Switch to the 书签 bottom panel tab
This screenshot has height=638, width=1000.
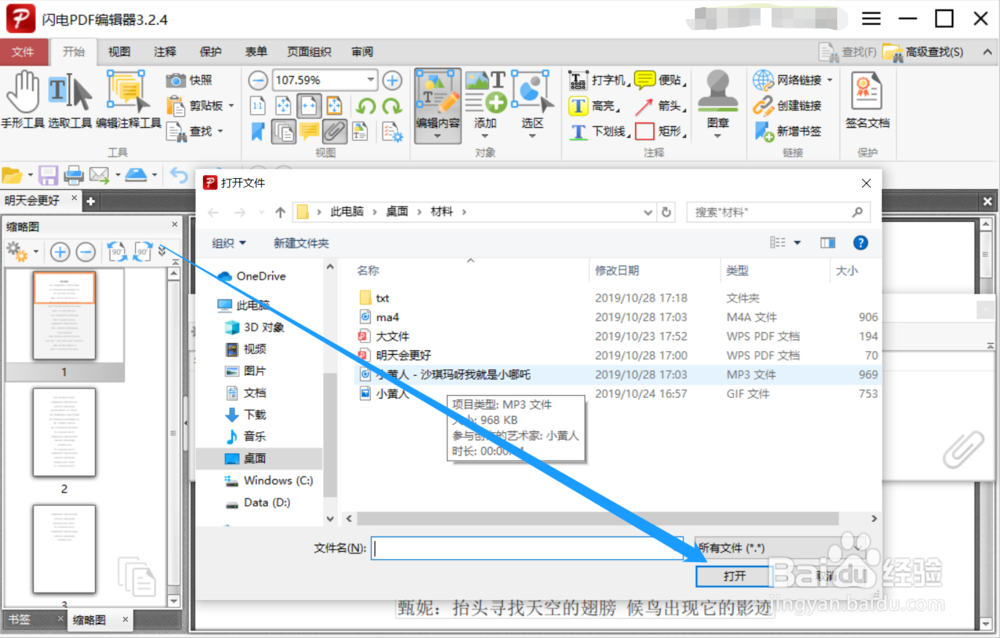[20, 619]
